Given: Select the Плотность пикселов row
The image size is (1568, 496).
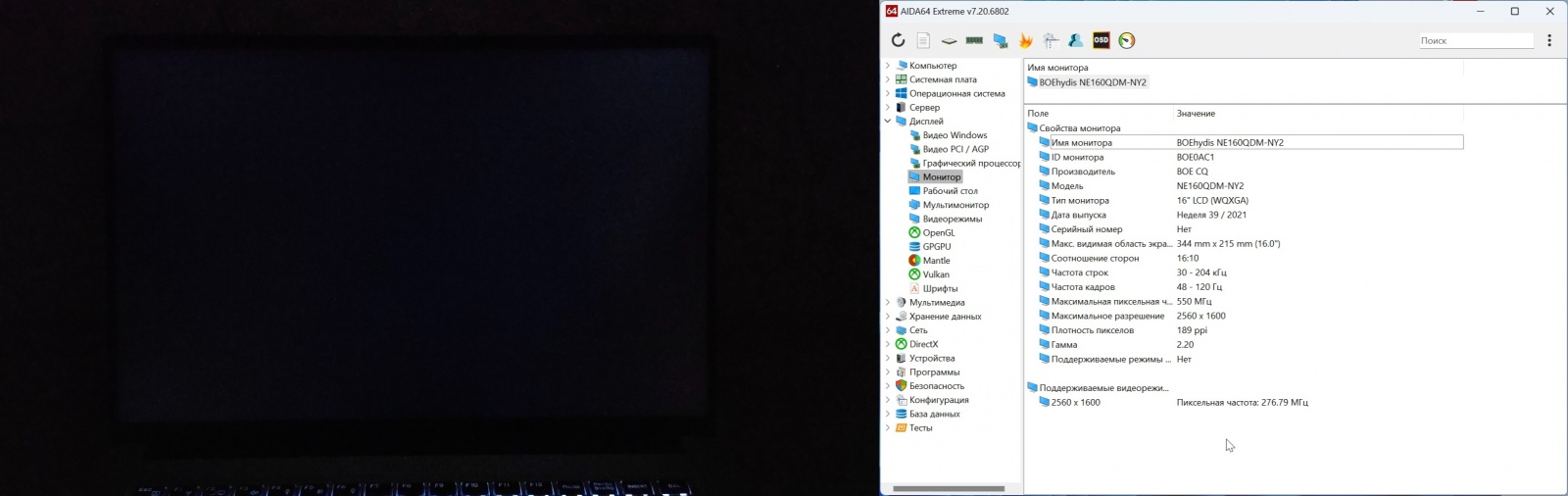Looking at the screenshot, I should pyautogui.click(x=1250, y=330).
